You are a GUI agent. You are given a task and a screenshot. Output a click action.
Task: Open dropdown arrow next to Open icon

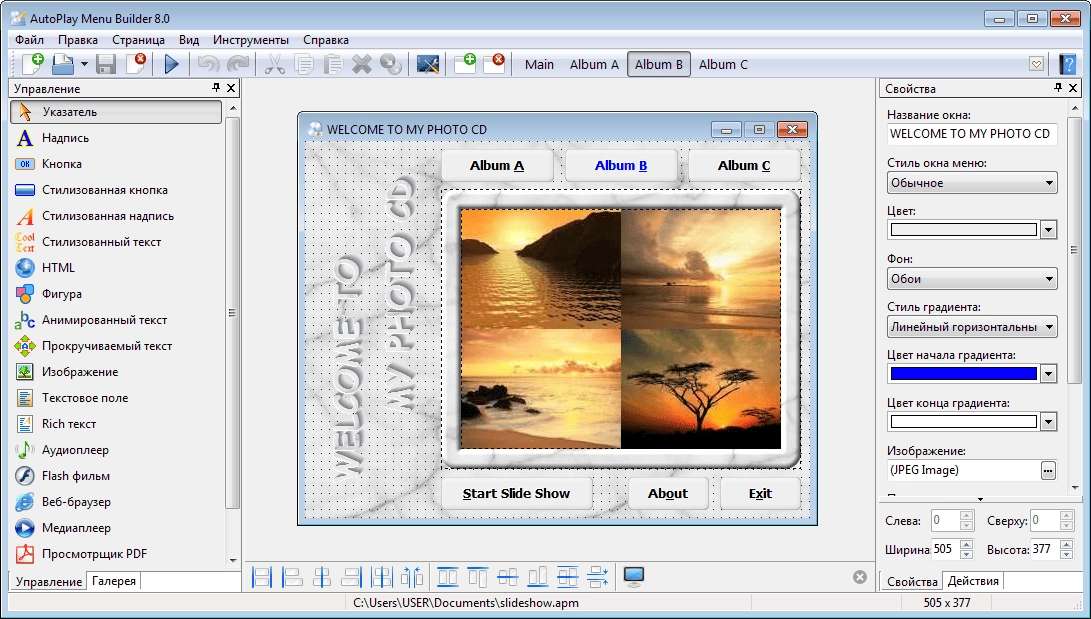coord(84,65)
